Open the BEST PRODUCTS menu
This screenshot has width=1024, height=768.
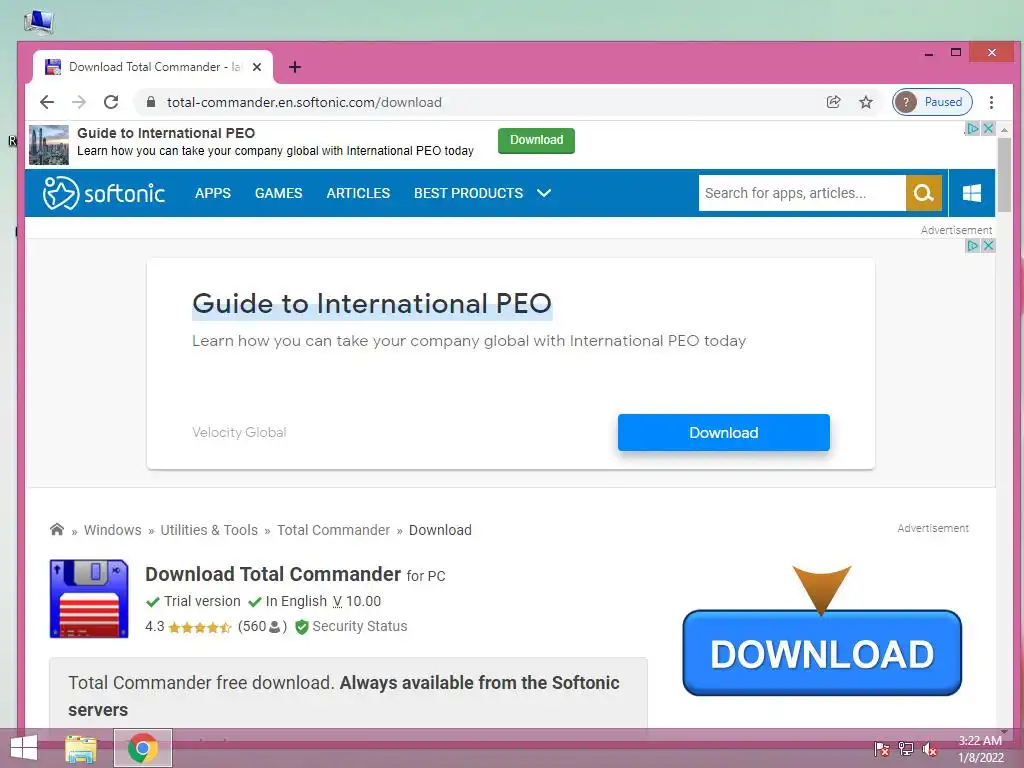pyautogui.click(x=468, y=193)
